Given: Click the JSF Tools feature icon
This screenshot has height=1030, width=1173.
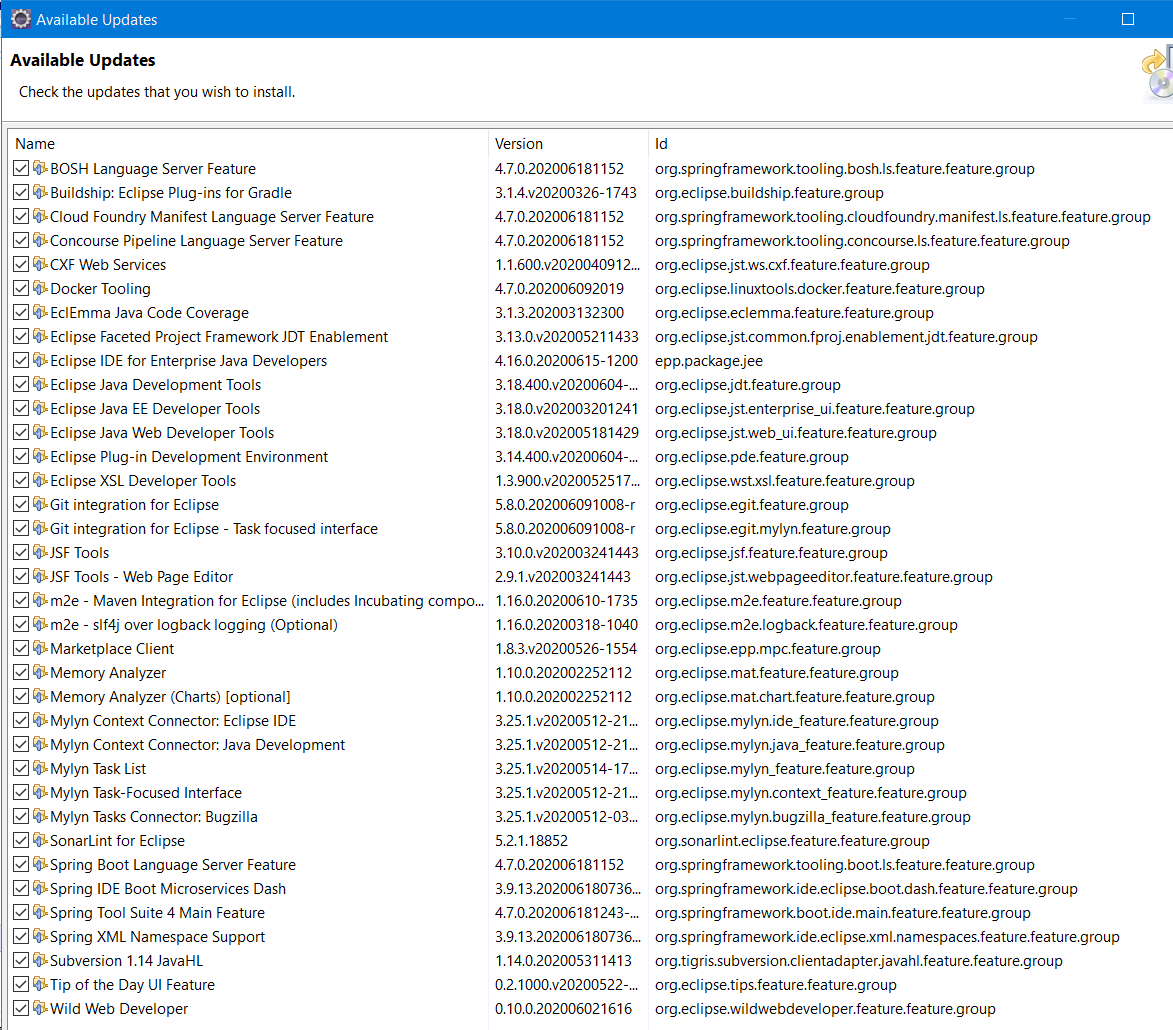Looking at the screenshot, I should click(40, 552).
